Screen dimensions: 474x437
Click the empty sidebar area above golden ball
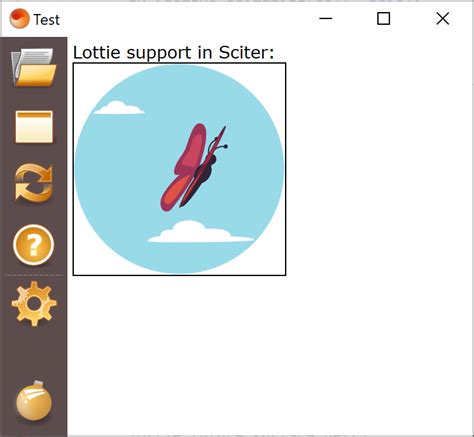[34, 353]
